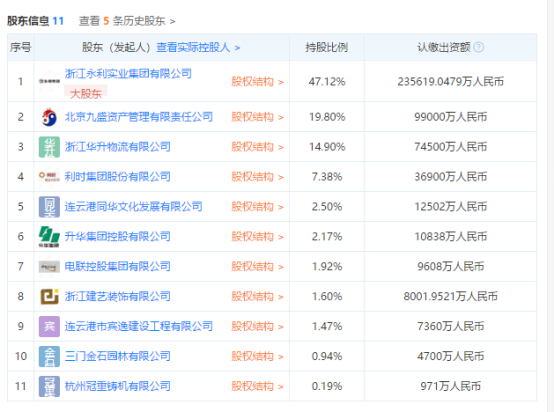Click the green 华升 logo icon
Viewport: 554px width, 412px height.
pos(49,147)
